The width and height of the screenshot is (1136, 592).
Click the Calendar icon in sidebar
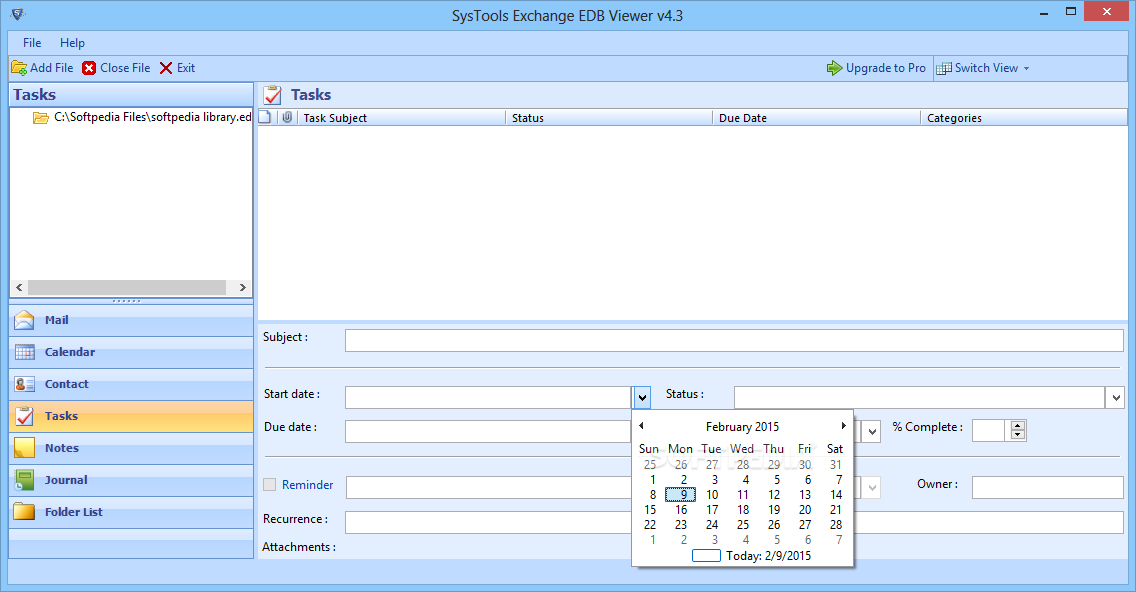(x=24, y=351)
